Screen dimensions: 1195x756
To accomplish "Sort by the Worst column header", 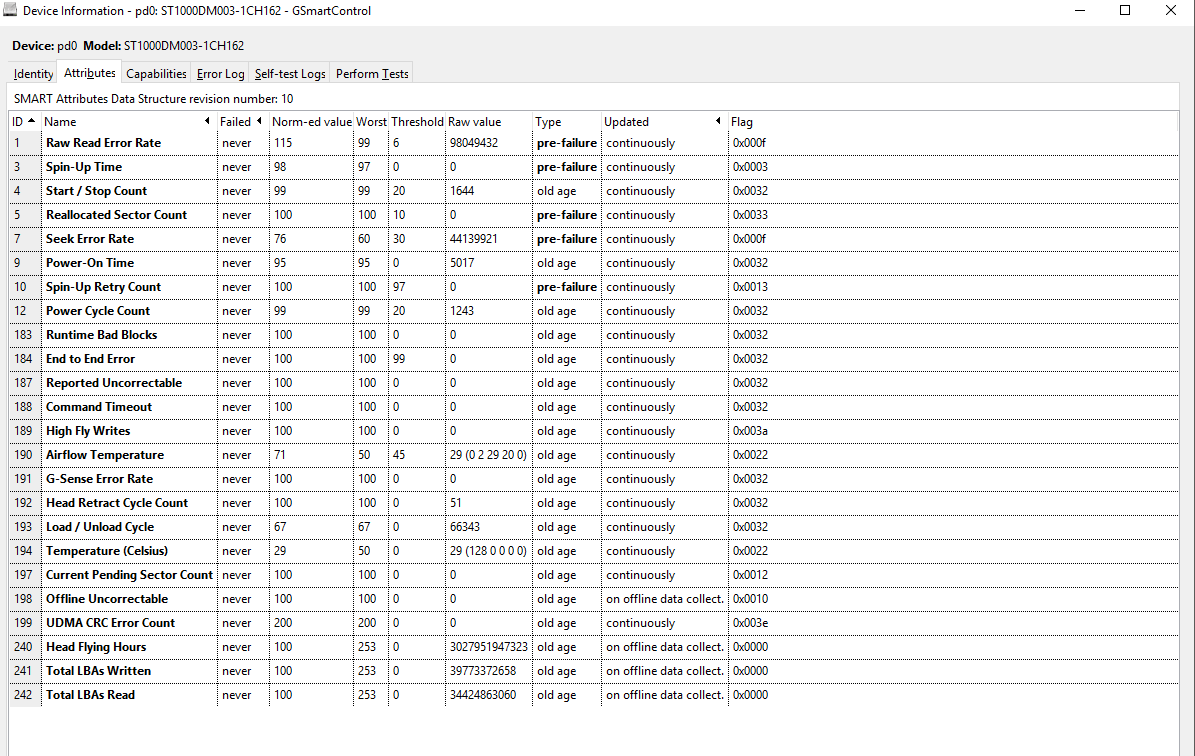I will pos(371,122).
